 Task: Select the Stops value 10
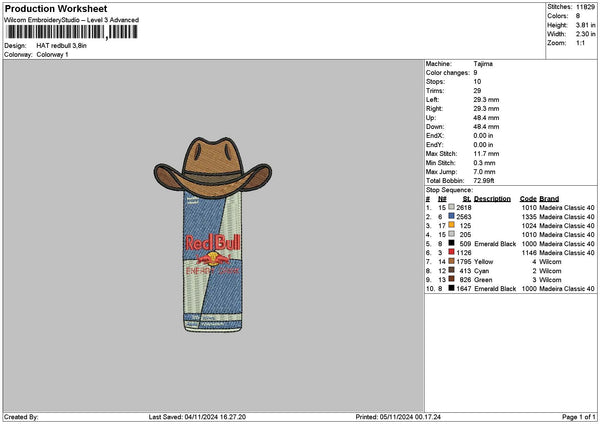[x=477, y=82]
